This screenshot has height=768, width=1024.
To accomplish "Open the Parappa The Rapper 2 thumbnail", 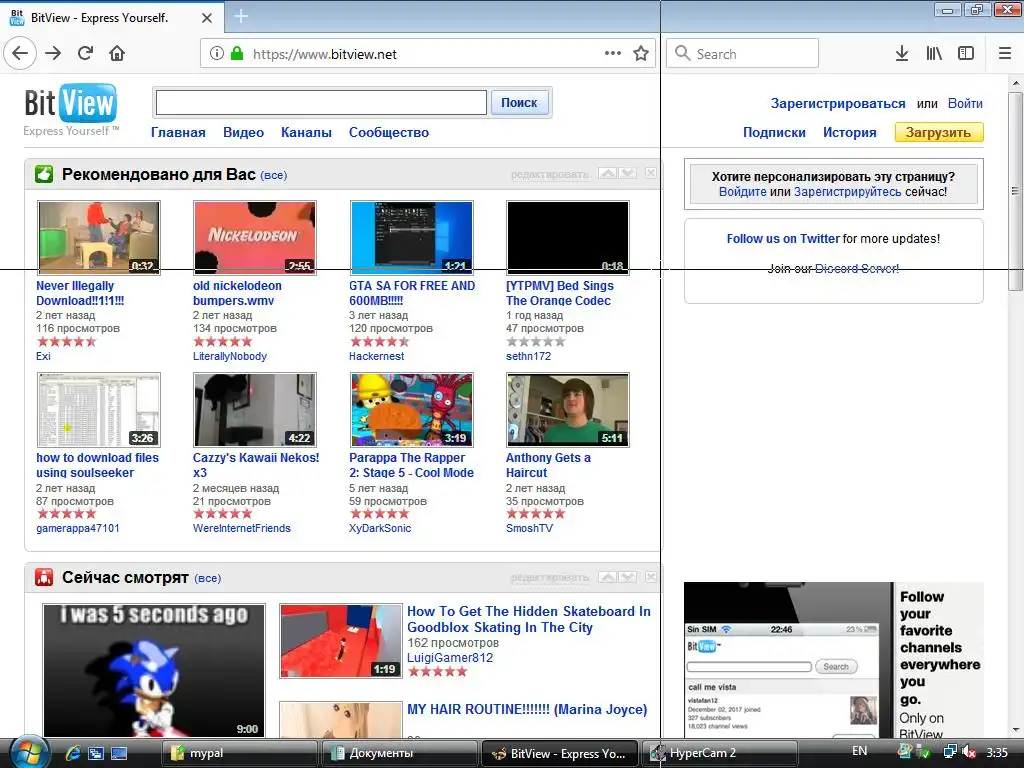I will pos(411,409).
